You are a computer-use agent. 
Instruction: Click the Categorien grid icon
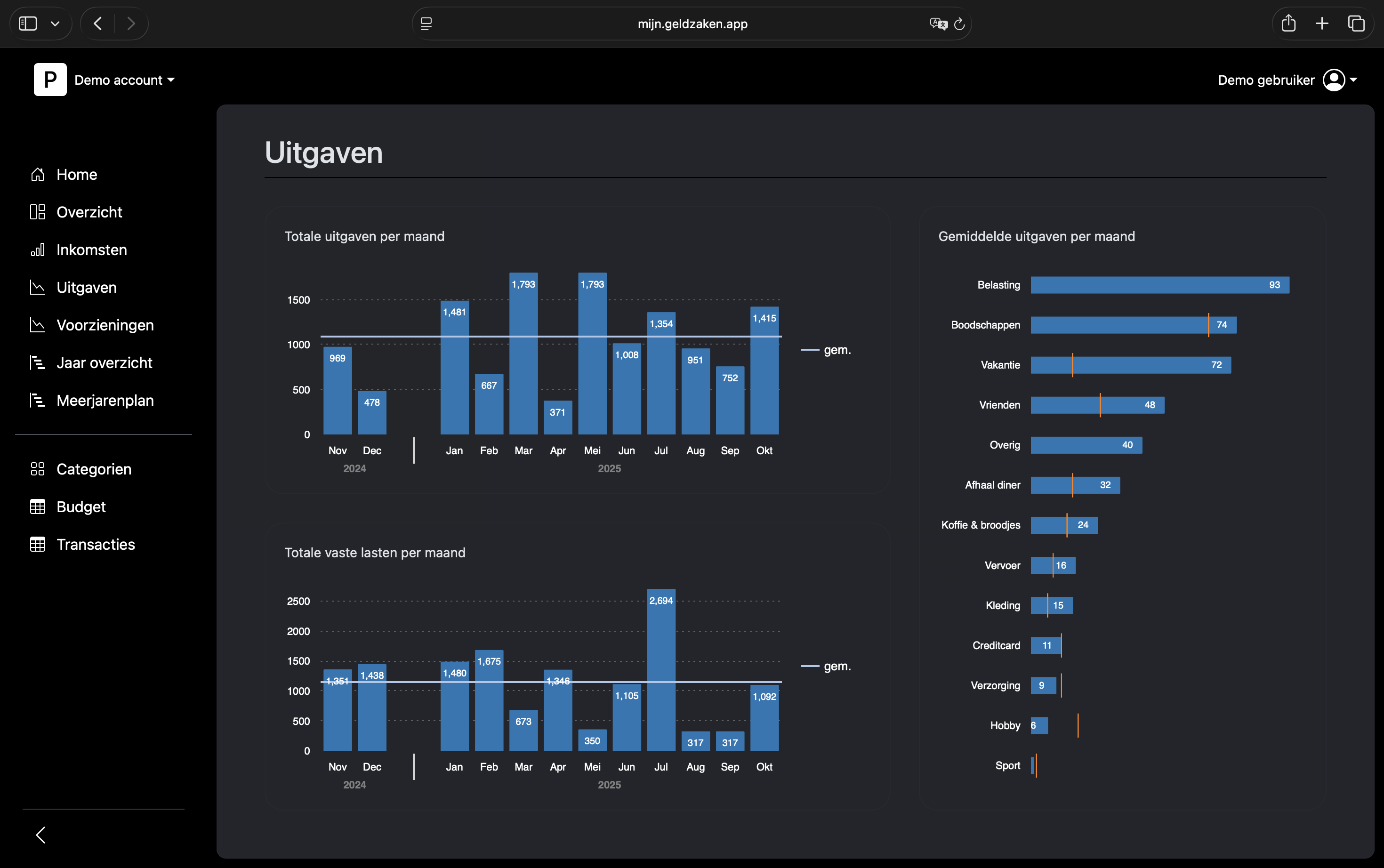coord(37,469)
